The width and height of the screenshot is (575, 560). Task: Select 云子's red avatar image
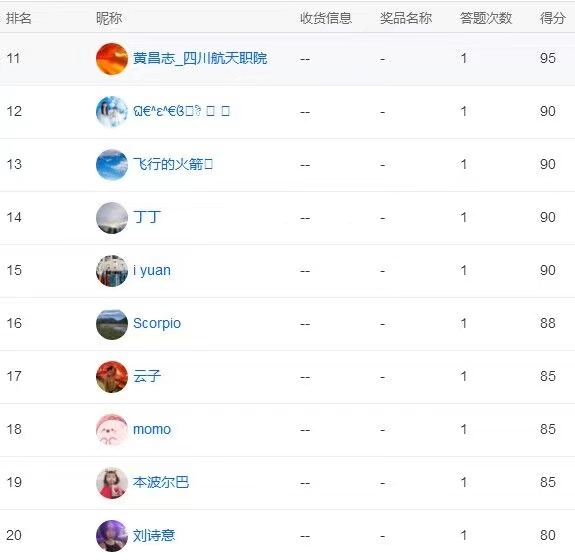click(x=112, y=377)
